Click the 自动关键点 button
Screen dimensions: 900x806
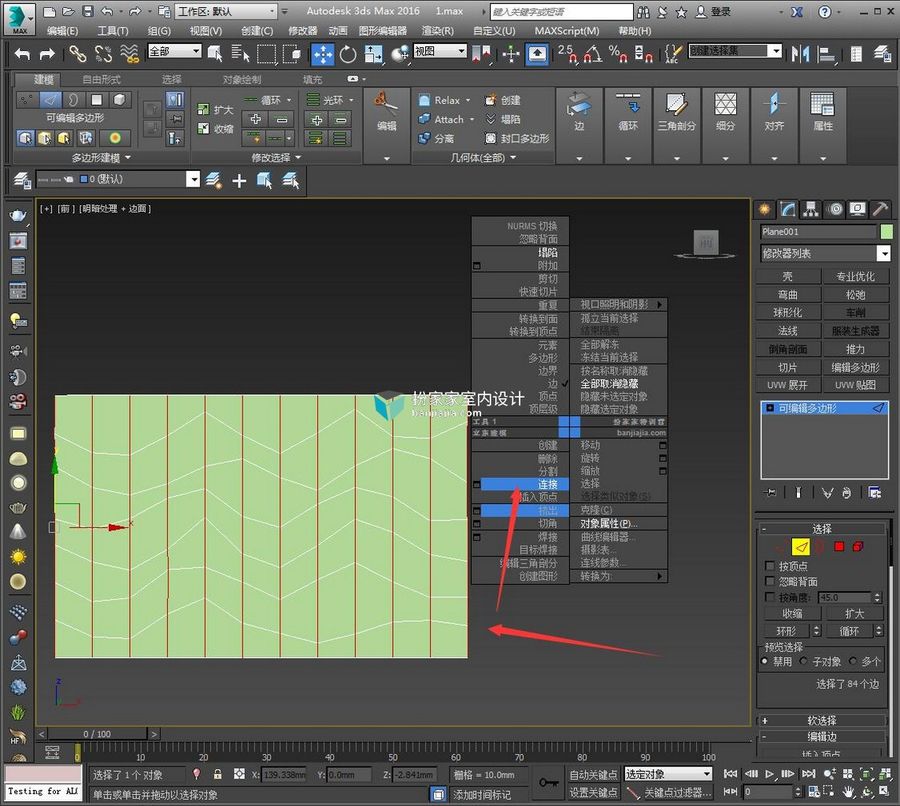(x=593, y=774)
